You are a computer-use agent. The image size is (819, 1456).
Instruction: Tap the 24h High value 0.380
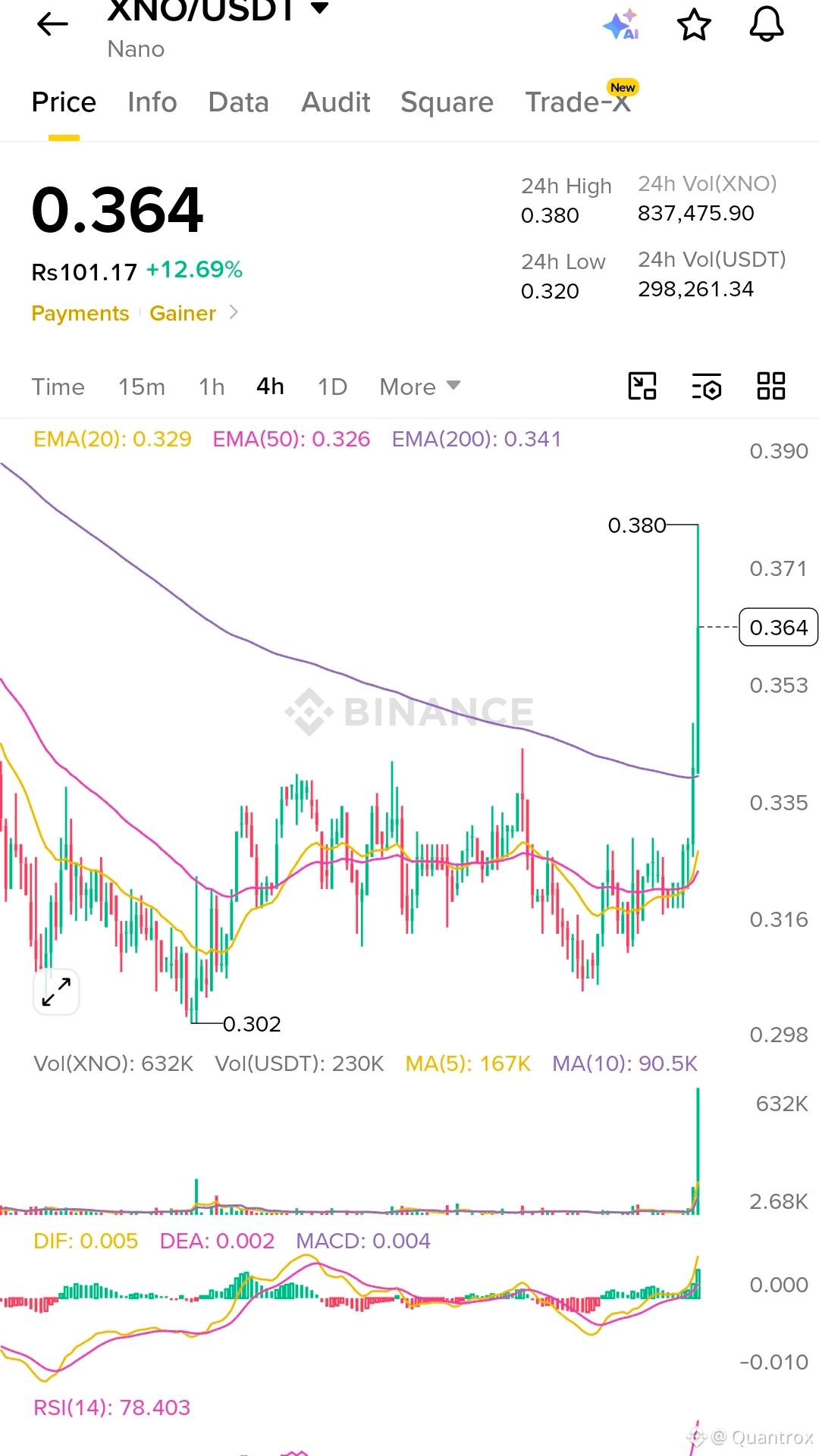click(x=550, y=215)
